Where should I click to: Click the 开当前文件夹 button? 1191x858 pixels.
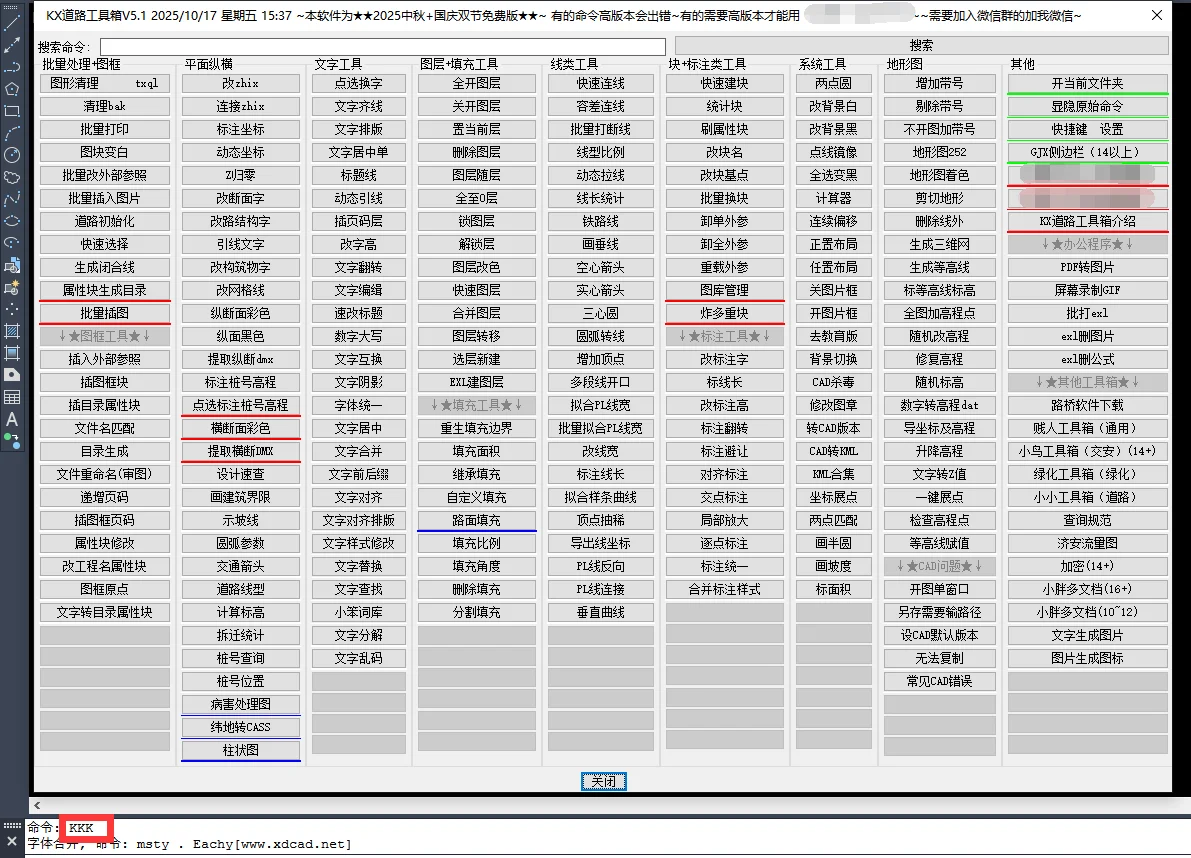[1088, 84]
